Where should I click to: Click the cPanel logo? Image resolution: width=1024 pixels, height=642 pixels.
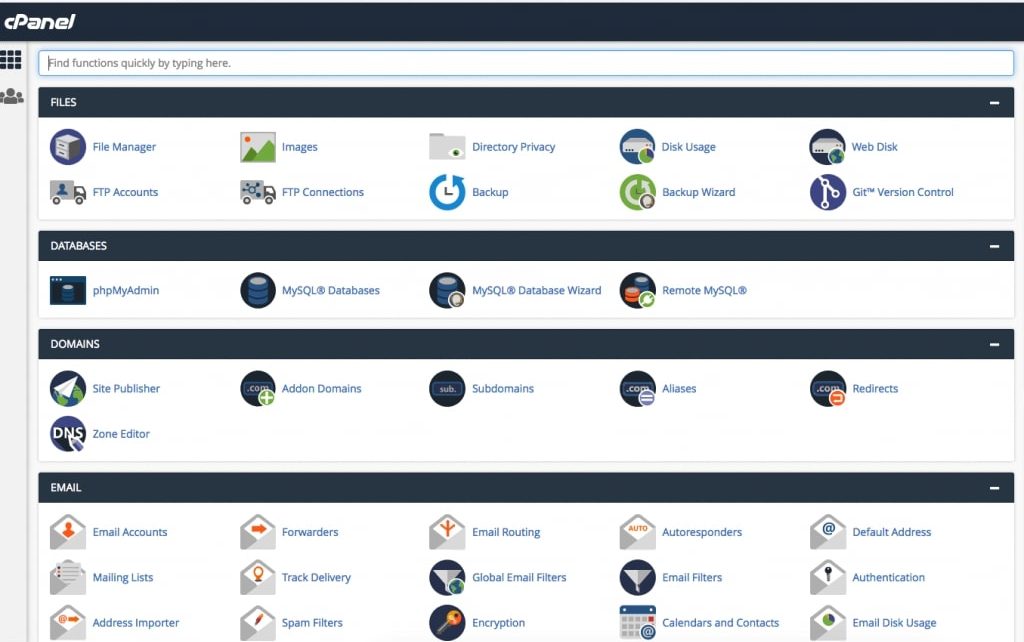tap(40, 21)
